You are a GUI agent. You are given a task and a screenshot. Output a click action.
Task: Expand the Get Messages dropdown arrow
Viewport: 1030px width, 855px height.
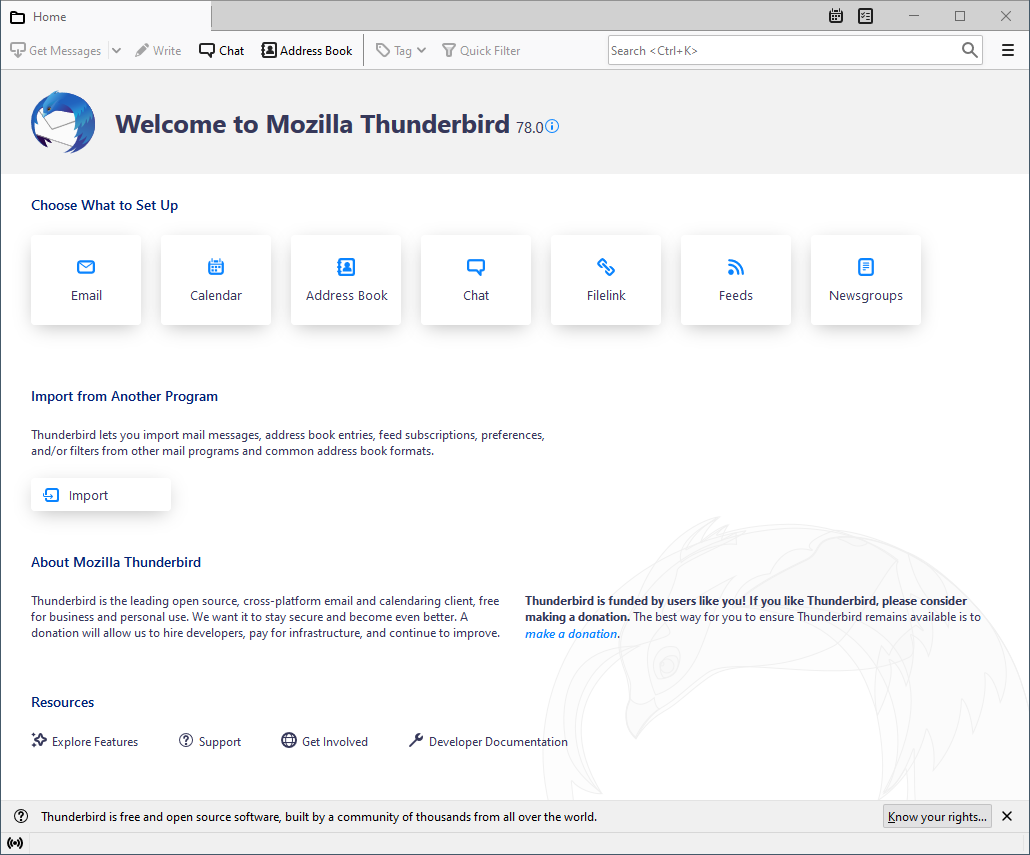116,50
